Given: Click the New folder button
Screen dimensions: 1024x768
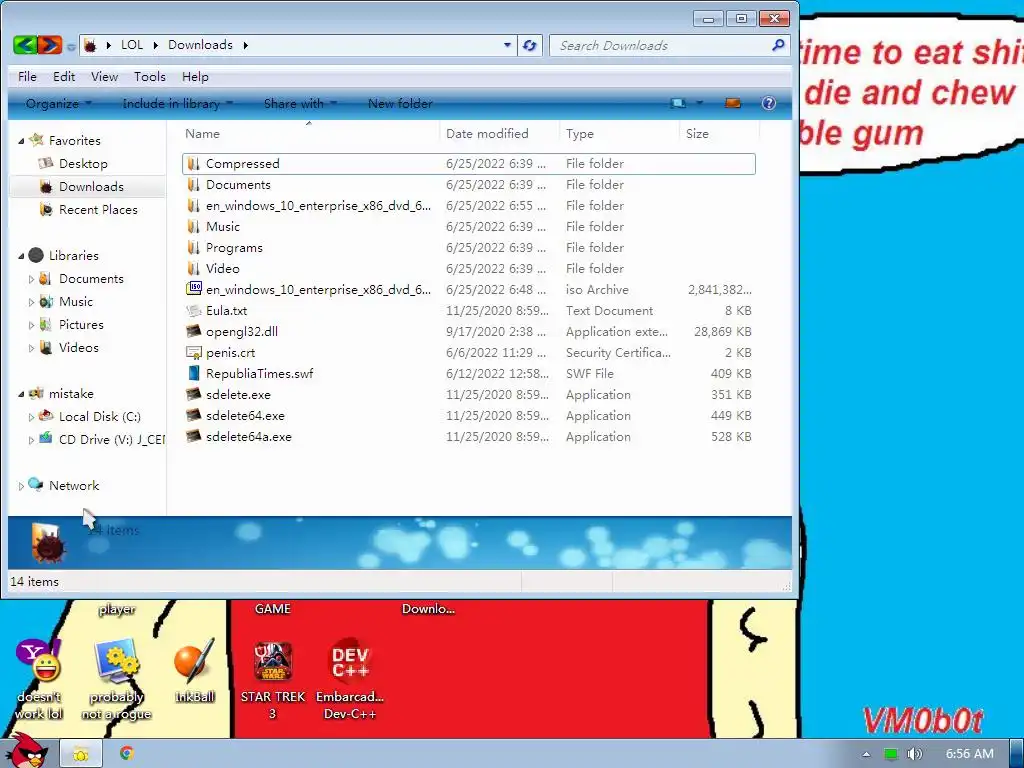Looking at the screenshot, I should tap(400, 103).
